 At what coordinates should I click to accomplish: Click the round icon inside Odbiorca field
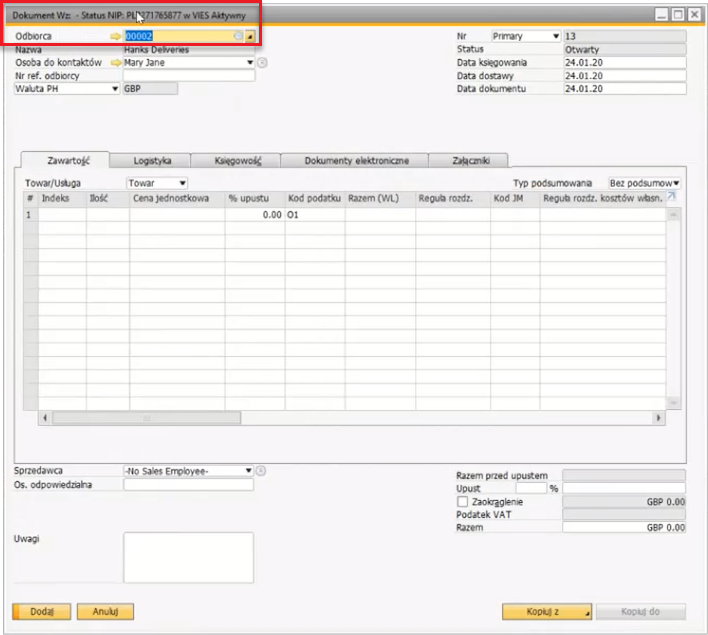238,36
